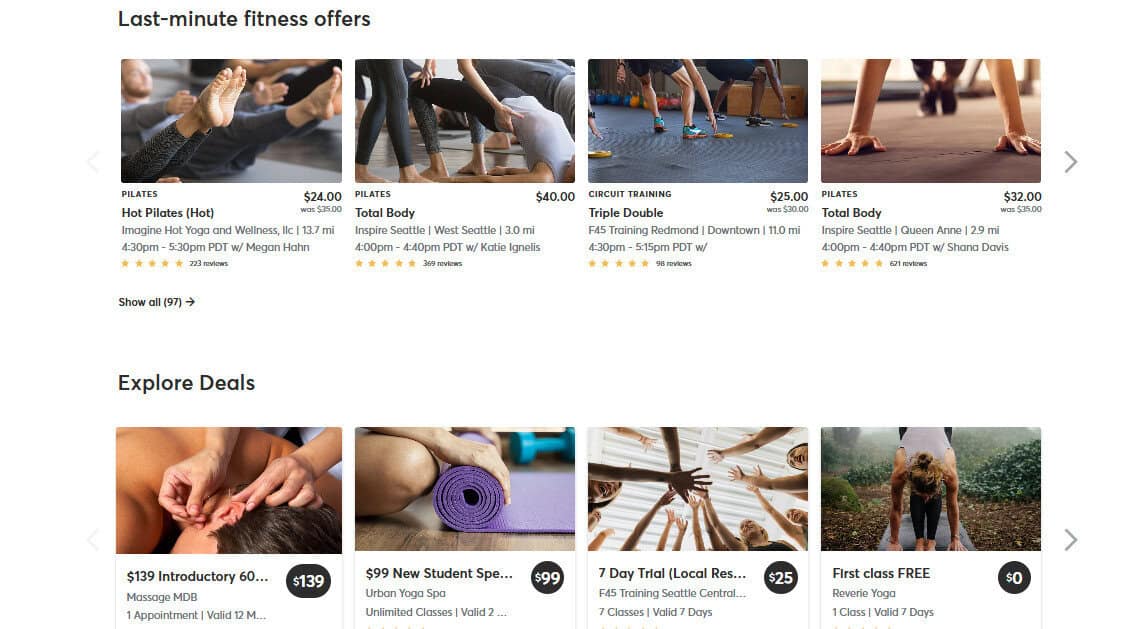This screenshot has height=629, width=1148.
Task: Click Hot Pilates class photo thumbnail
Action: point(231,121)
